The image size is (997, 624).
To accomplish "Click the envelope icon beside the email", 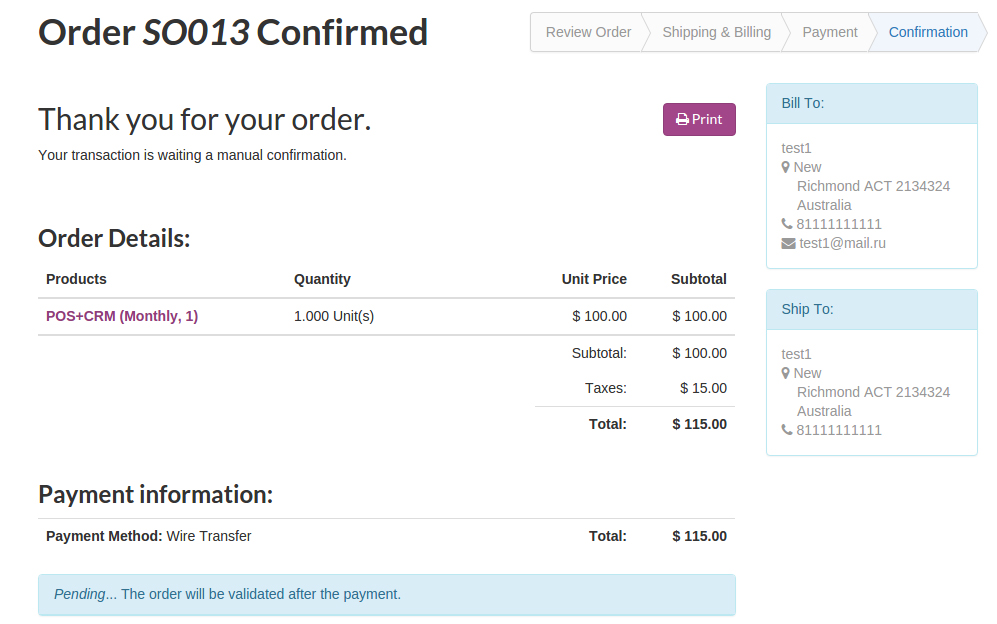I will [x=788, y=243].
